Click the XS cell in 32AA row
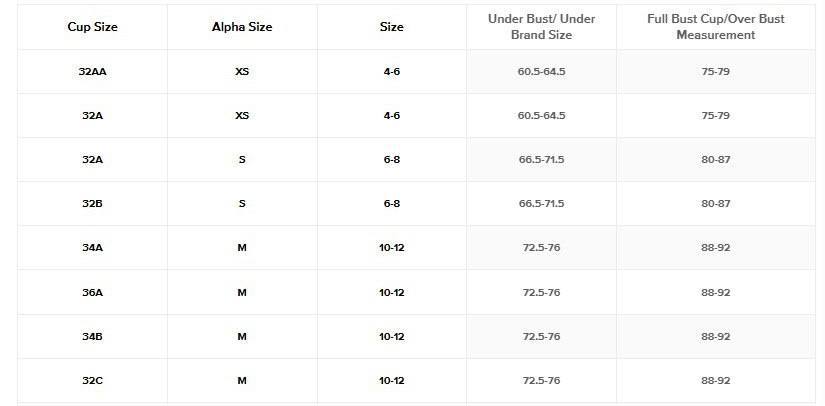Image resolution: width=825 pixels, height=406 pixels. pos(242,72)
